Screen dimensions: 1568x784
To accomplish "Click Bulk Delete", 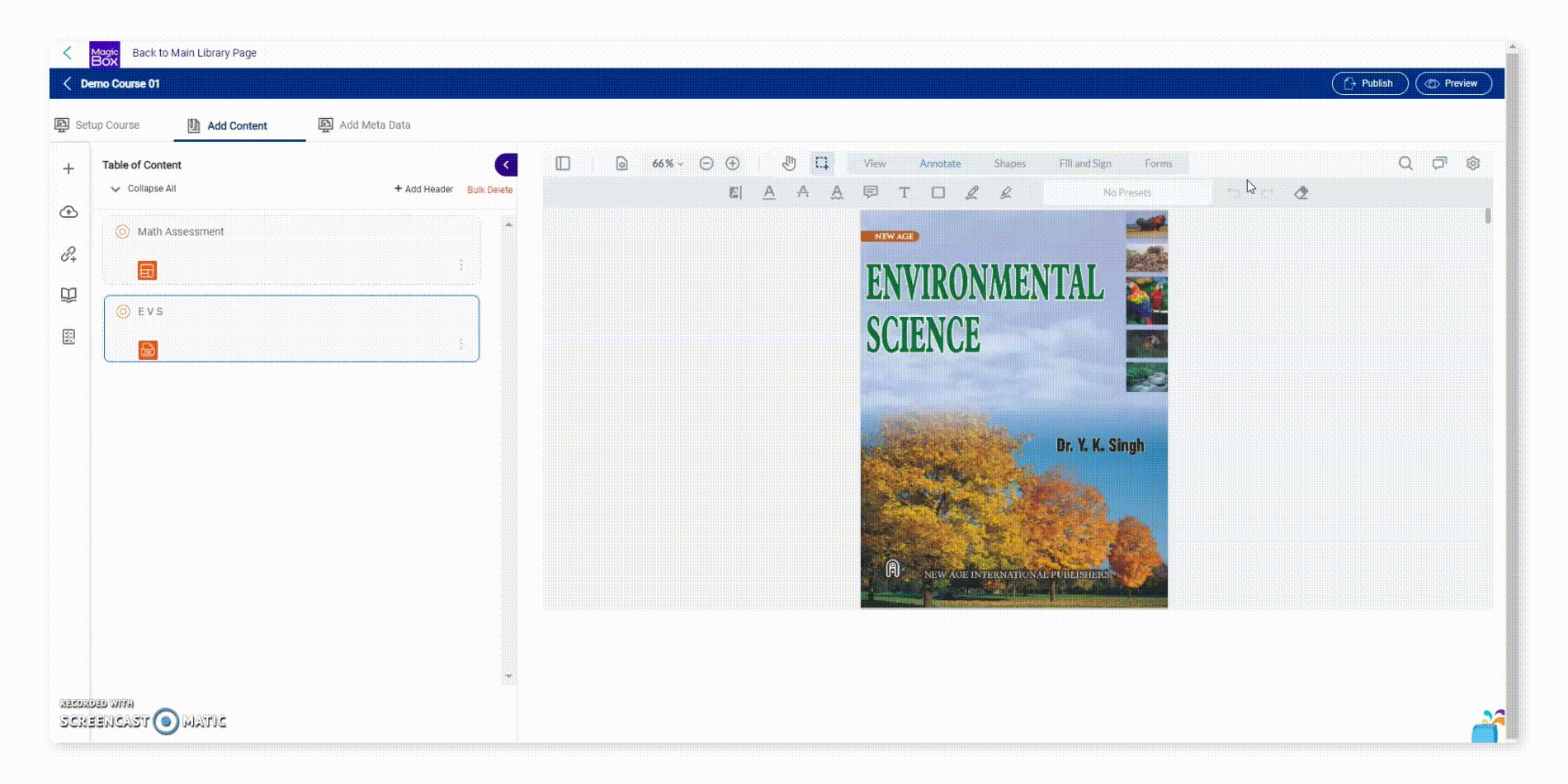I will (x=489, y=190).
